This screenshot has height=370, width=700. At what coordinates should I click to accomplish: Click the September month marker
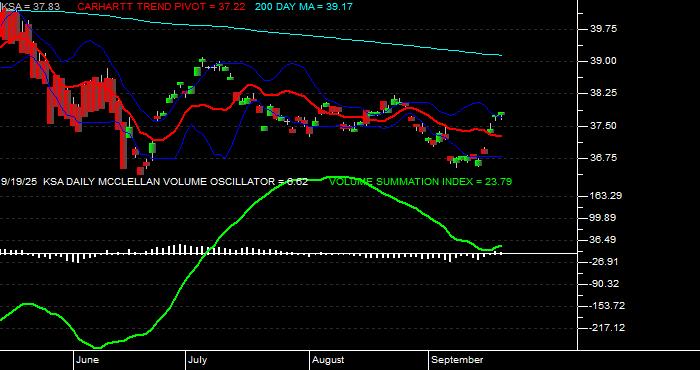[458, 360]
